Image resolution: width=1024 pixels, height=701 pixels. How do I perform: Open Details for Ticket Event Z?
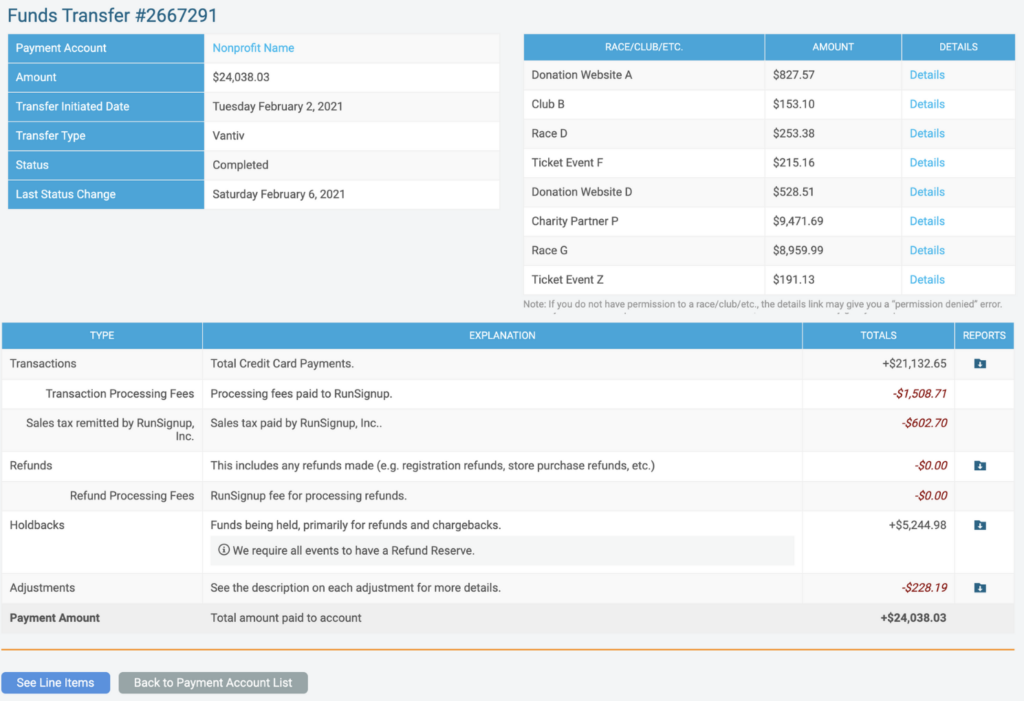point(926,280)
